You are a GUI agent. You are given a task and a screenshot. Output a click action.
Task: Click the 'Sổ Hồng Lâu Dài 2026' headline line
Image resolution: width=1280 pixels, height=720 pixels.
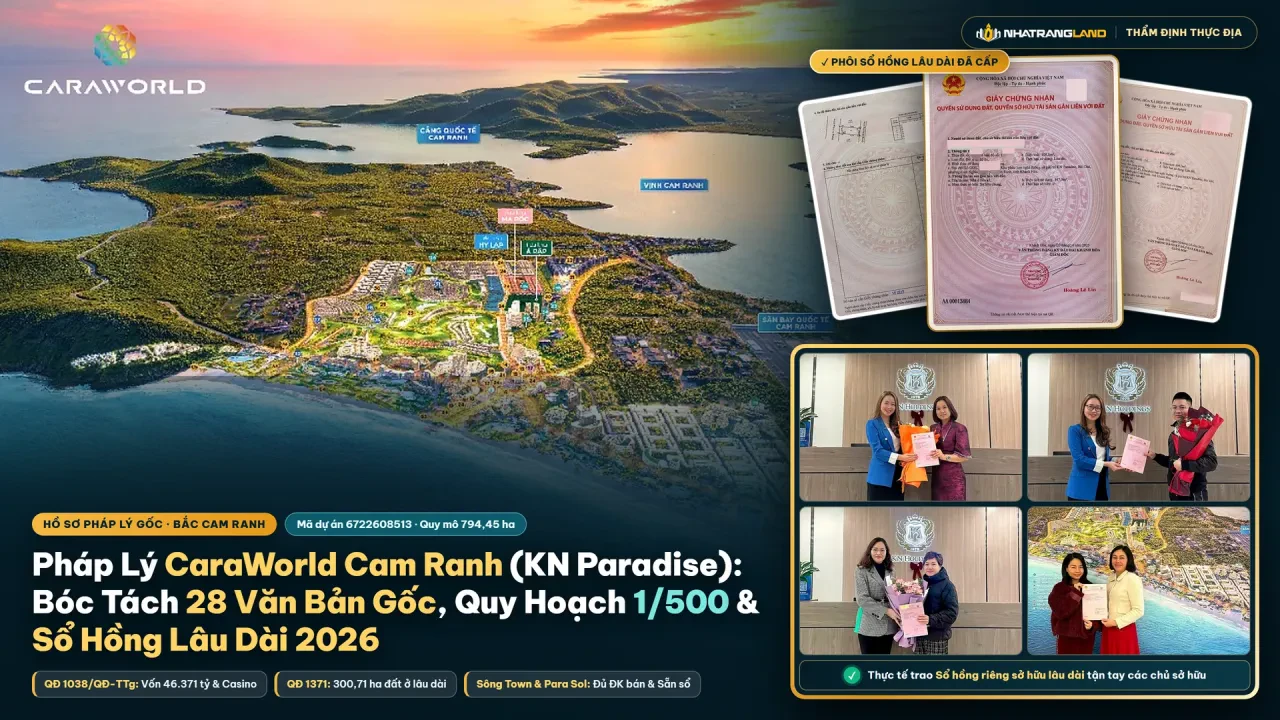206,638
